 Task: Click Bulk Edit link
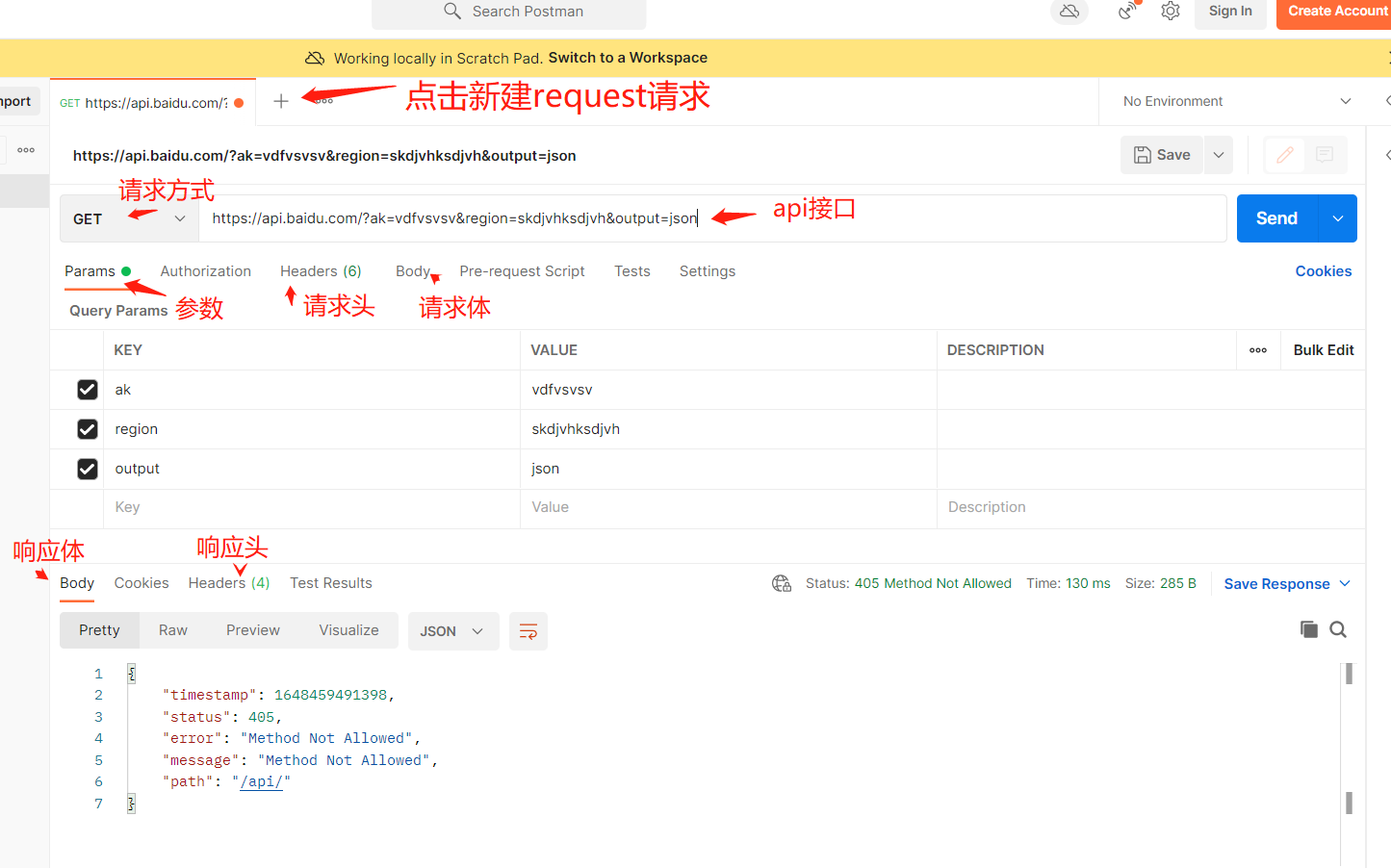pyautogui.click(x=1324, y=350)
